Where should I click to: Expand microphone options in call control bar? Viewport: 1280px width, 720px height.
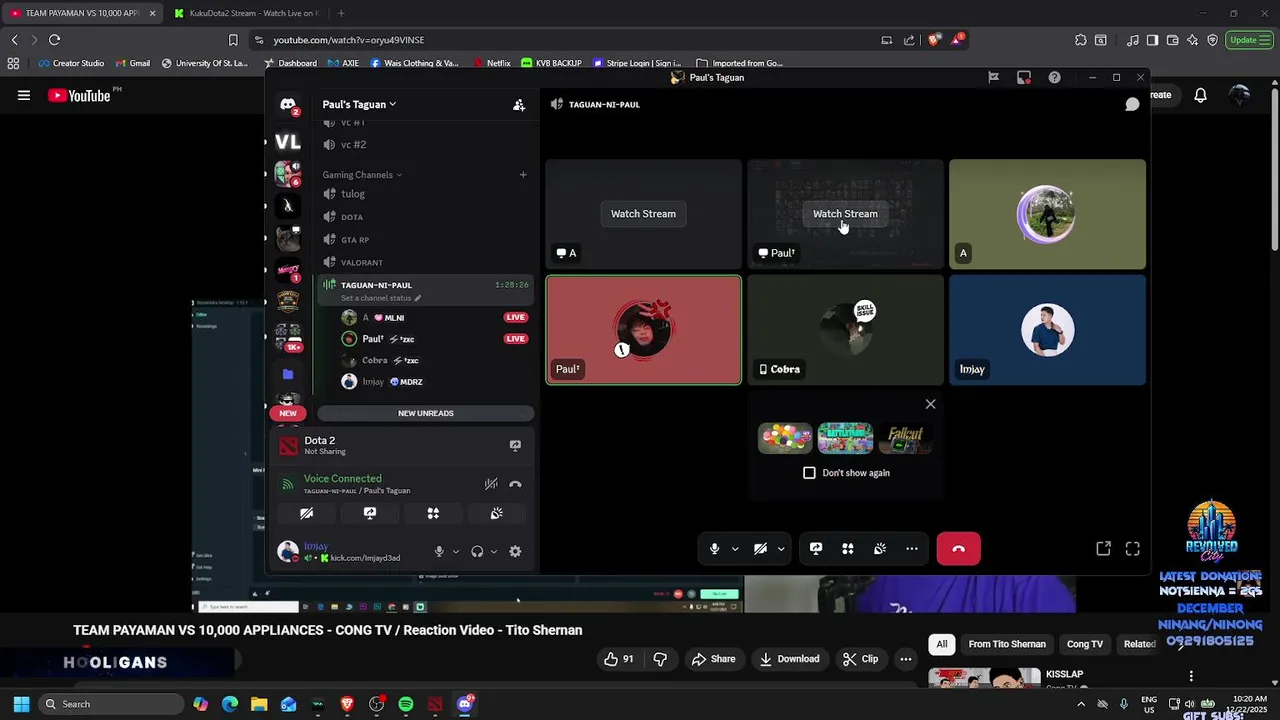click(735, 548)
